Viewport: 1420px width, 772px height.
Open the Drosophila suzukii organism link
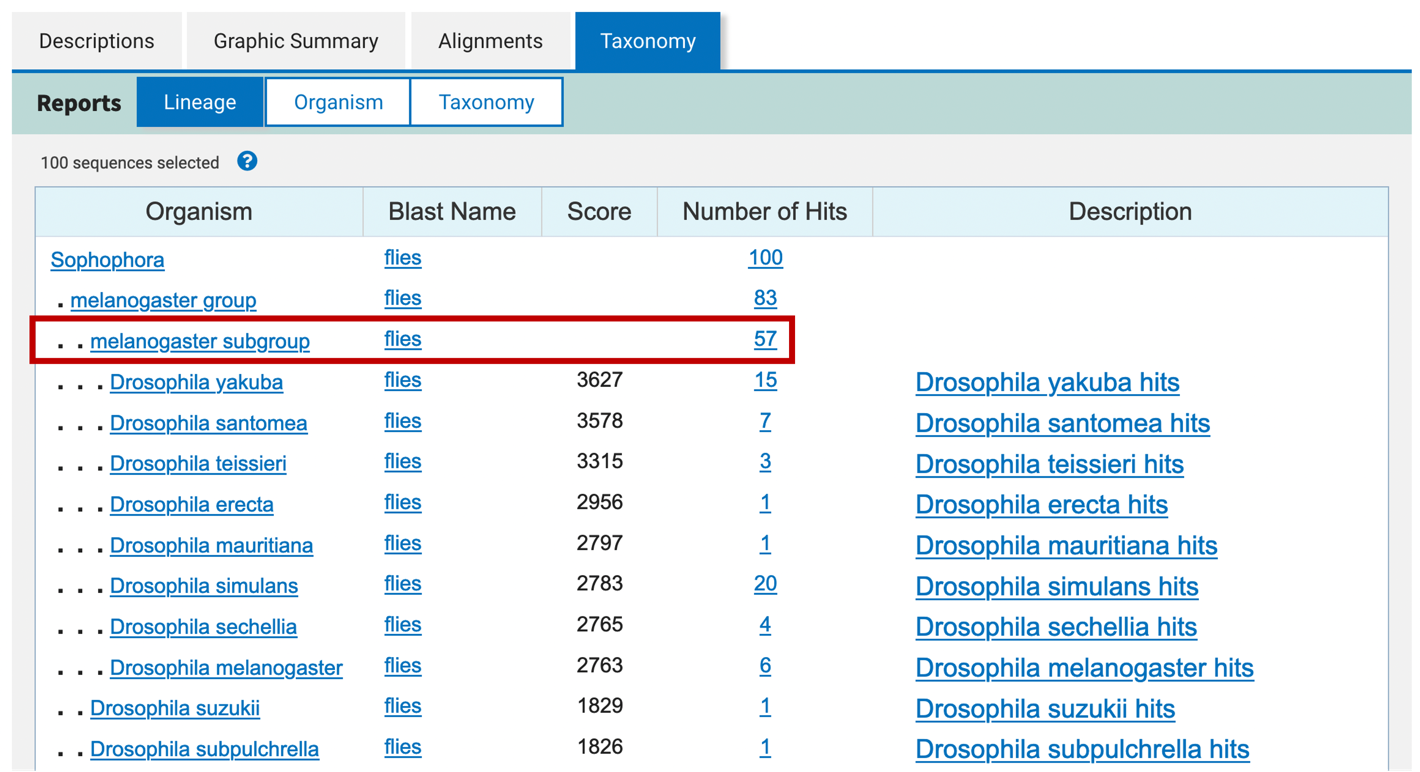(x=175, y=709)
